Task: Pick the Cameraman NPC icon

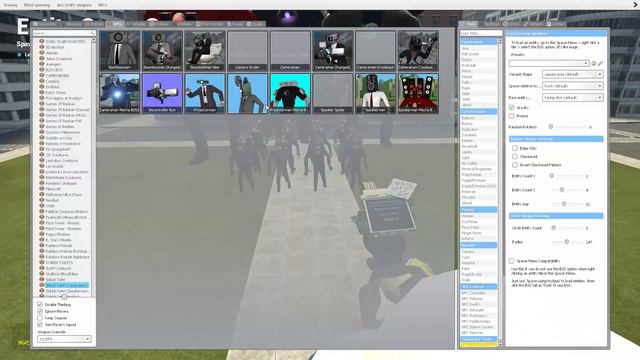Action: pyautogui.click(x=290, y=50)
